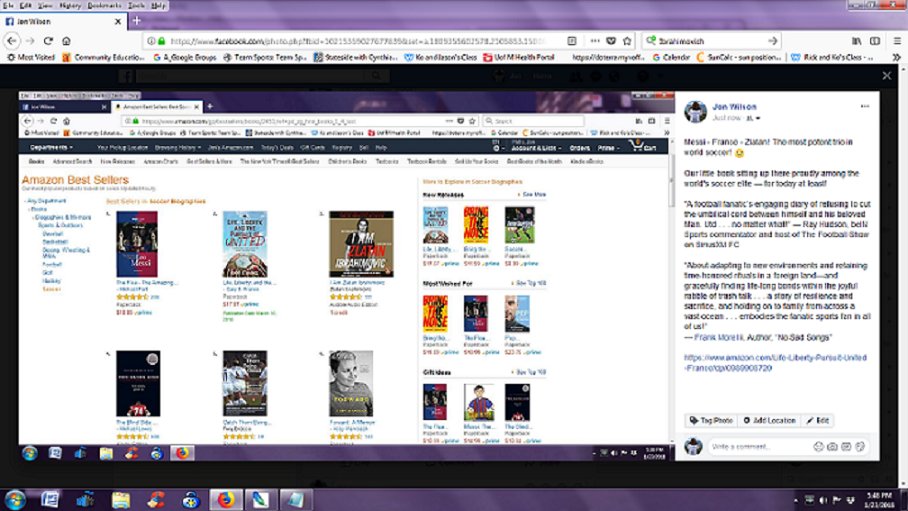Post a GIF in comment
Image resolution: width=908 pixels, height=511 pixels.
tap(846, 447)
